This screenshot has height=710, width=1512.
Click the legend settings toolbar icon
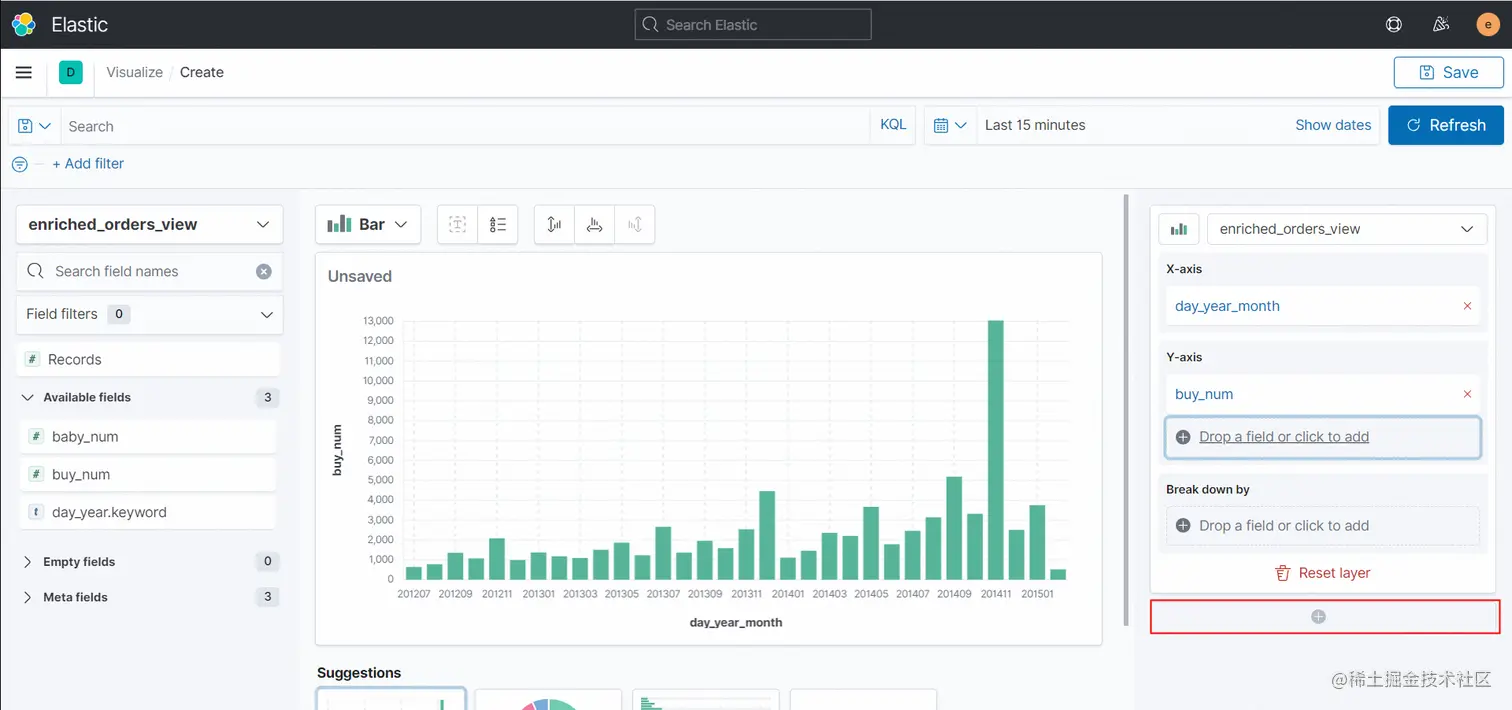point(498,224)
